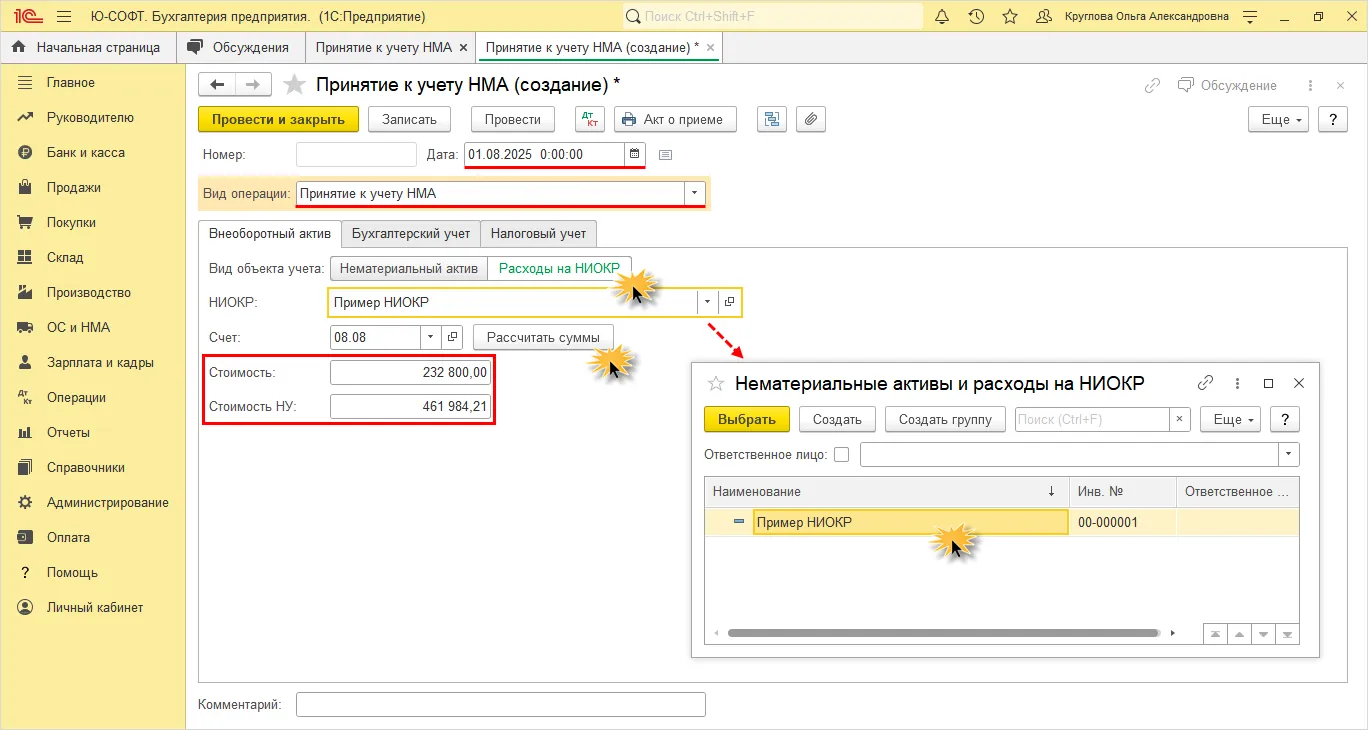
Task: Click Записать button
Action: (x=410, y=119)
